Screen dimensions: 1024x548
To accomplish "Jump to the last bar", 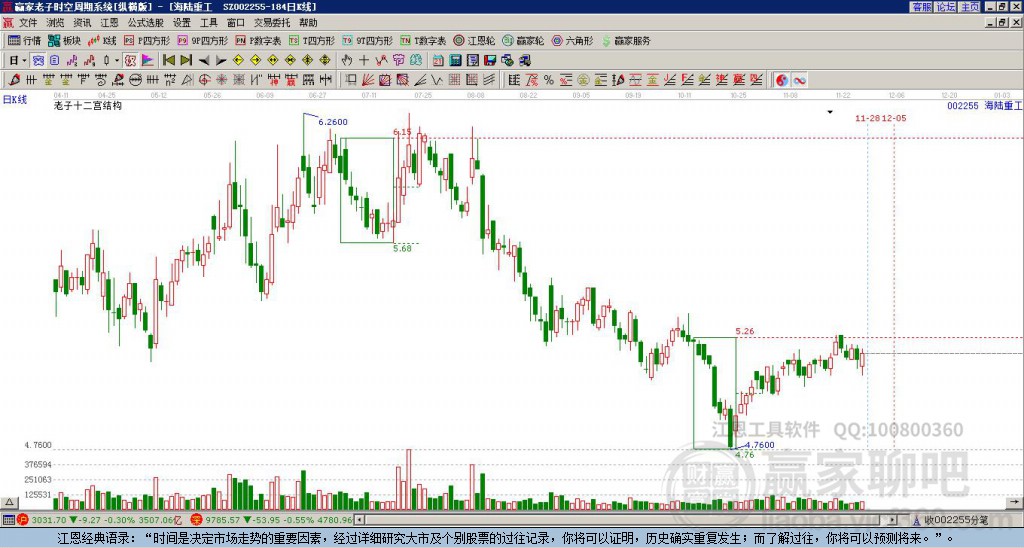I will [x=186, y=60].
